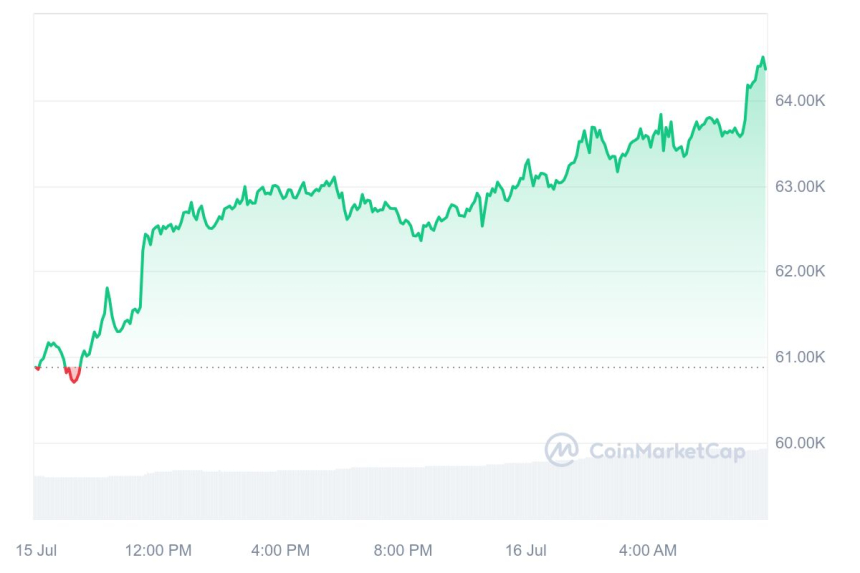The image size is (860, 573).
Task: Click the red dip below the dotted baseline
Action: point(73,376)
